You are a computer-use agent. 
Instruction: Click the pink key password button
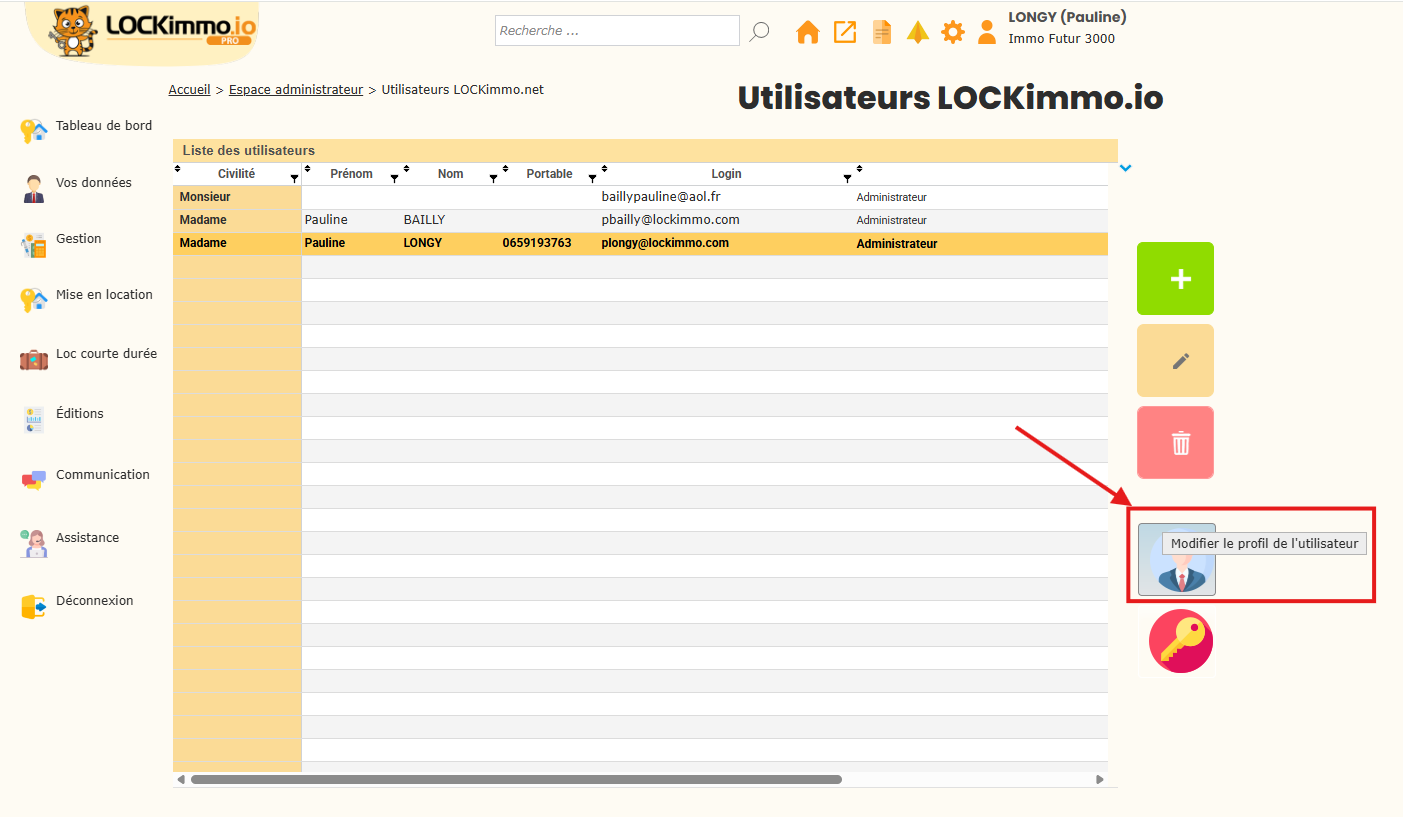[1181, 641]
